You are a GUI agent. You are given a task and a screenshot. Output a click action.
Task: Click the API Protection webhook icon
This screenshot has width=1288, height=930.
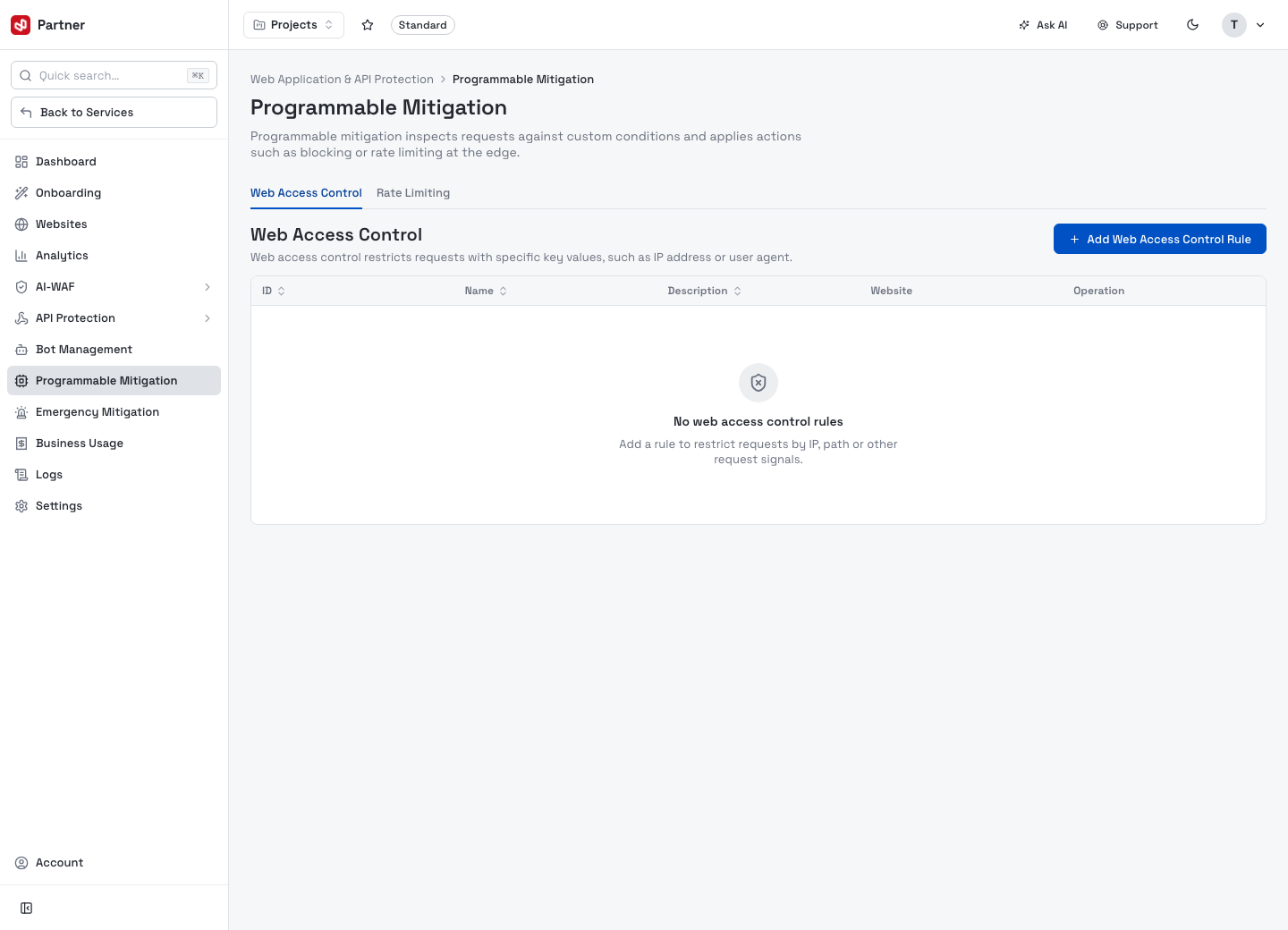21,318
